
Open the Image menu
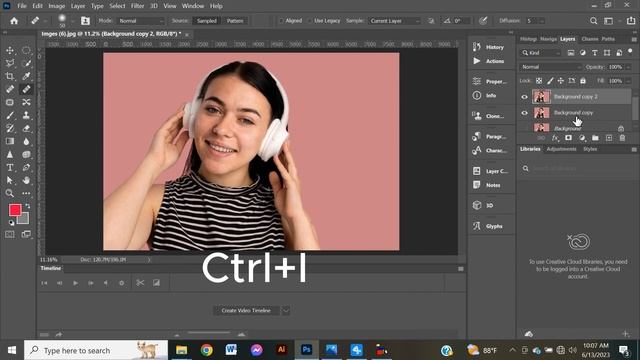56,6
